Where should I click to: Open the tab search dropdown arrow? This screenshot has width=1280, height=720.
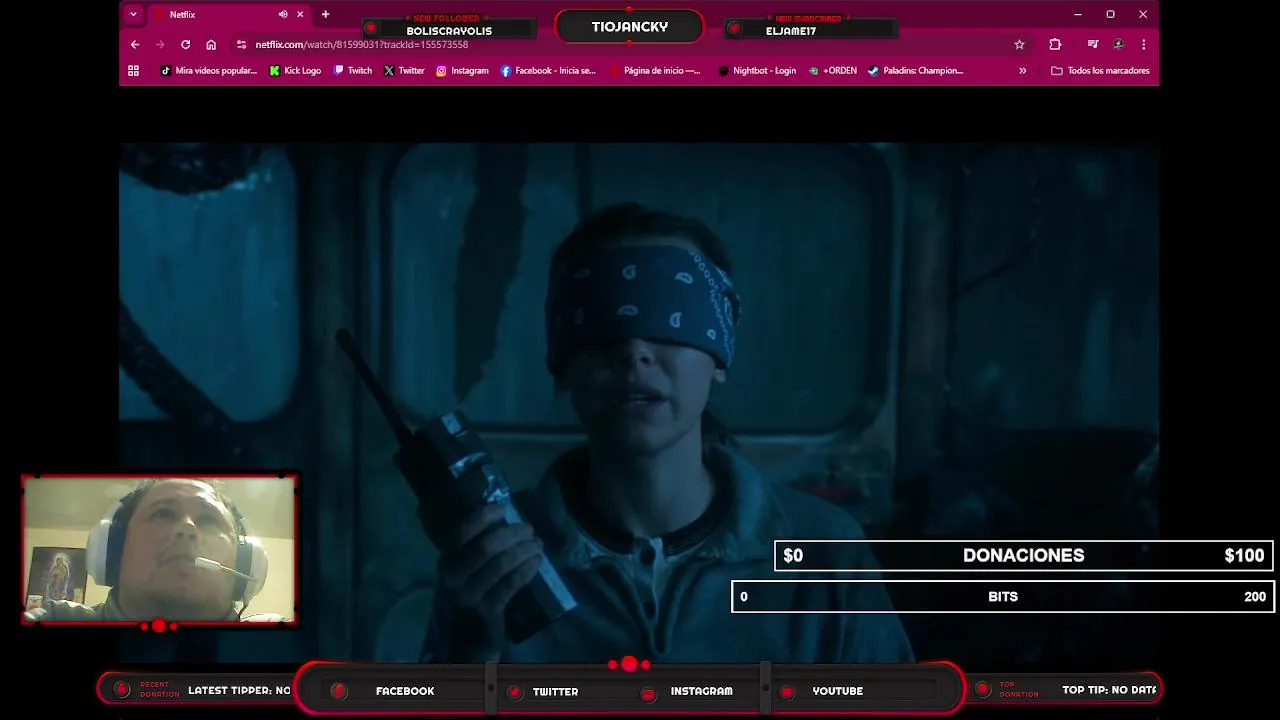coord(133,14)
